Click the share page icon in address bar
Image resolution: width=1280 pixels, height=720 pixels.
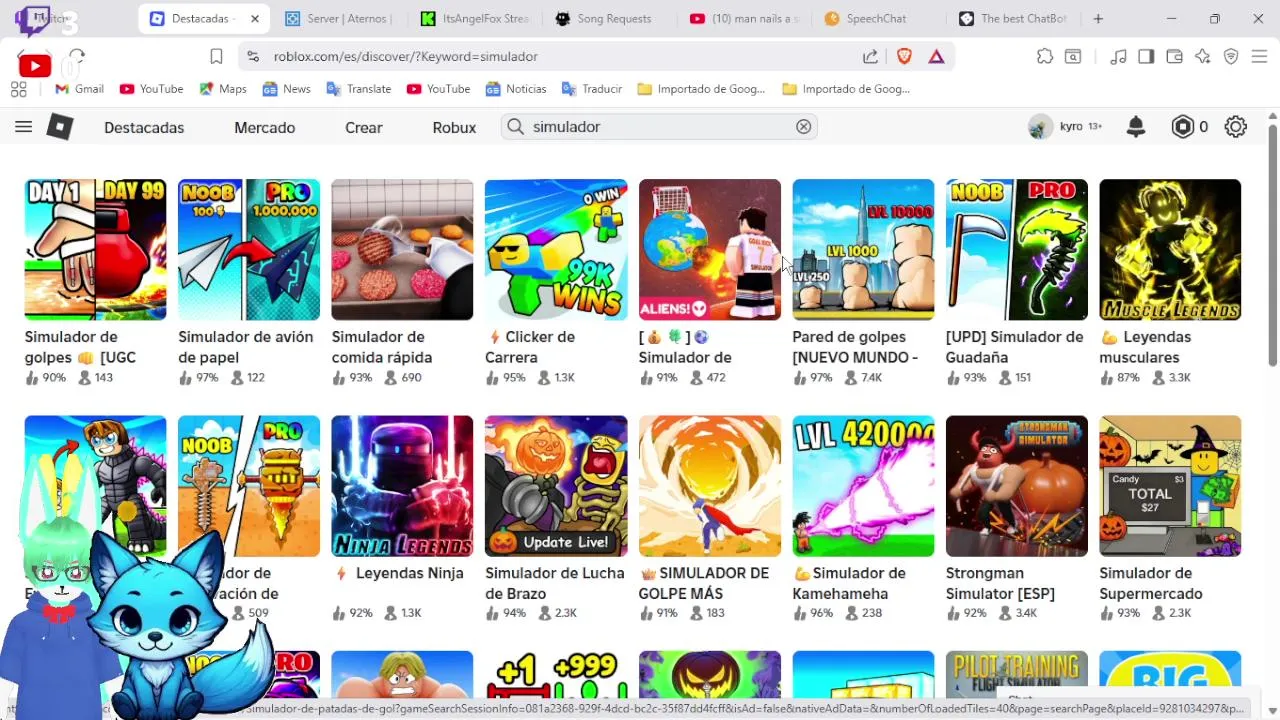870,57
